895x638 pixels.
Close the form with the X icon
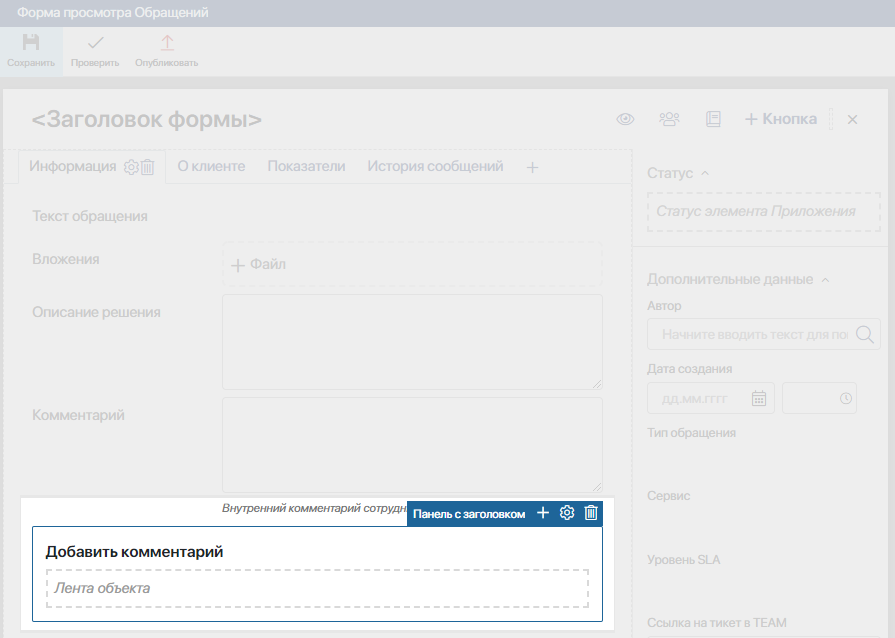[852, 119]
